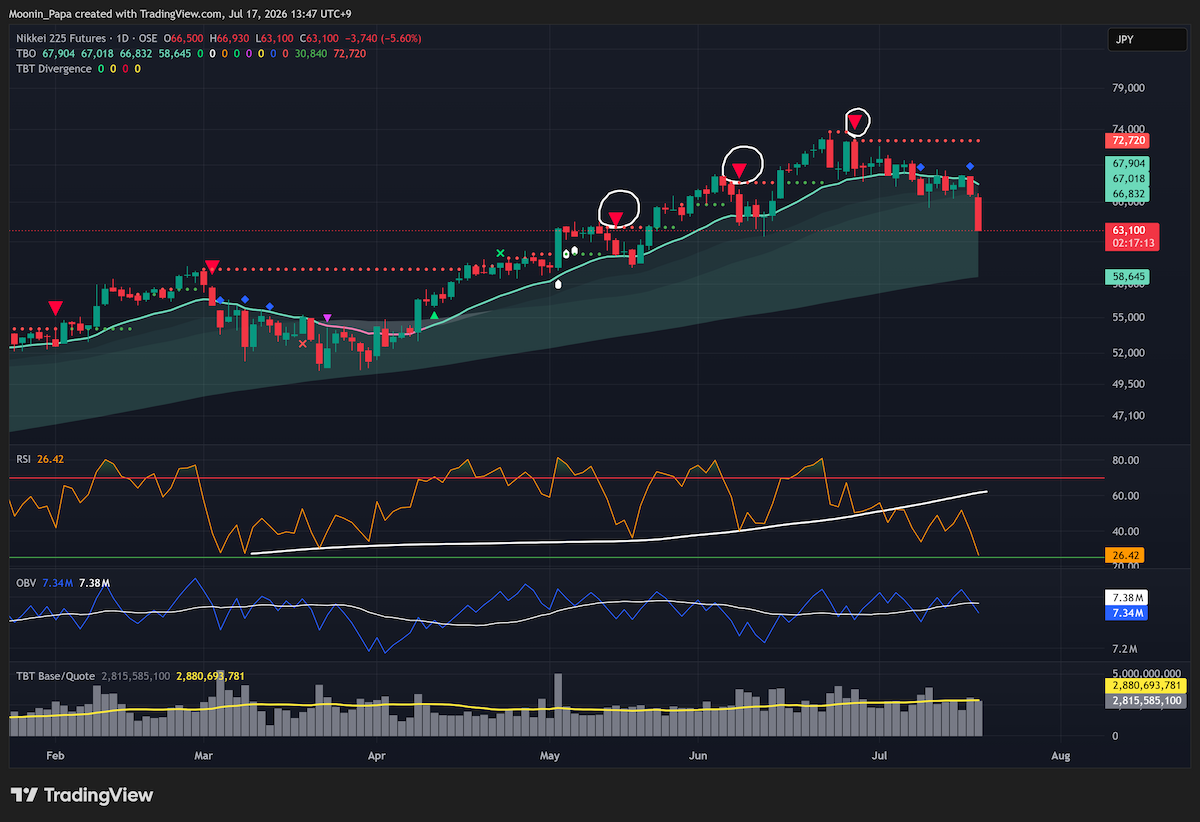
Task: Click the red sell triangle in mid-May
Action: tap(616, 218)
